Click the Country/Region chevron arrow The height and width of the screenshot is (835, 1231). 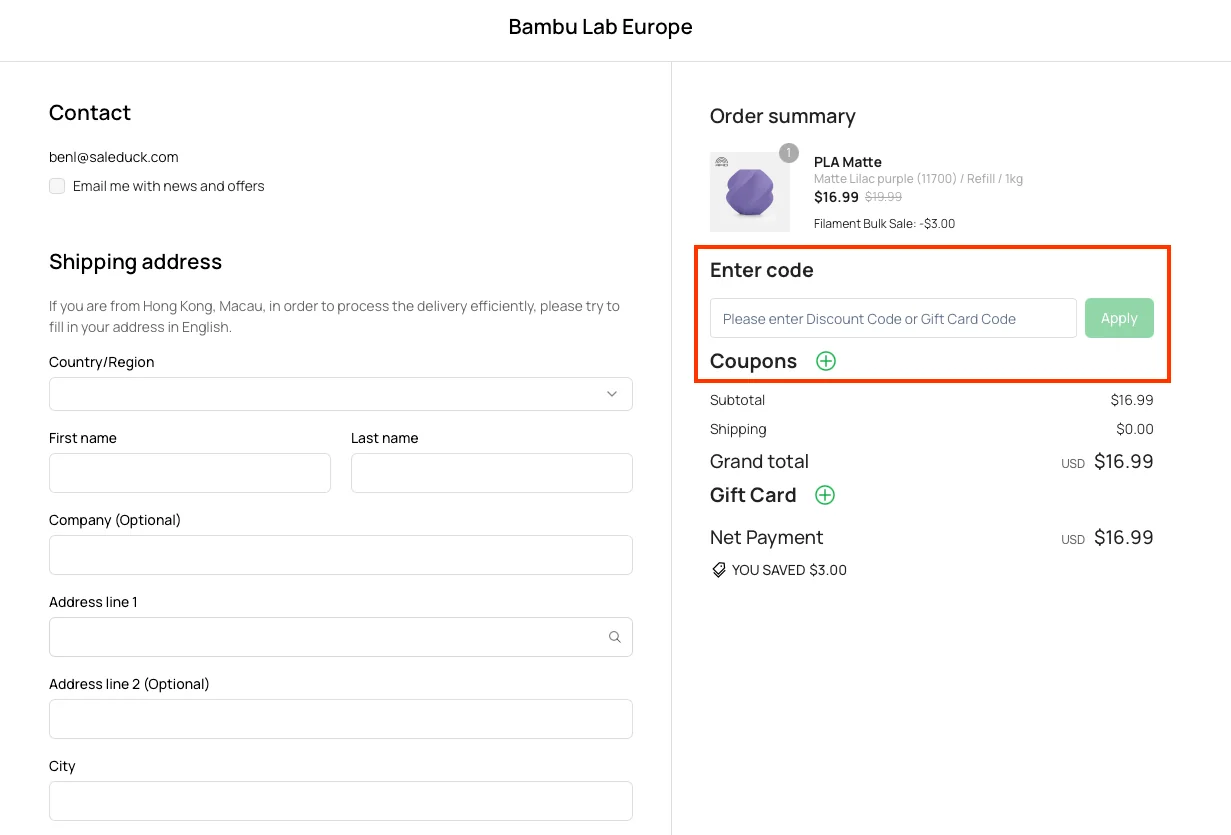[611, 394]
